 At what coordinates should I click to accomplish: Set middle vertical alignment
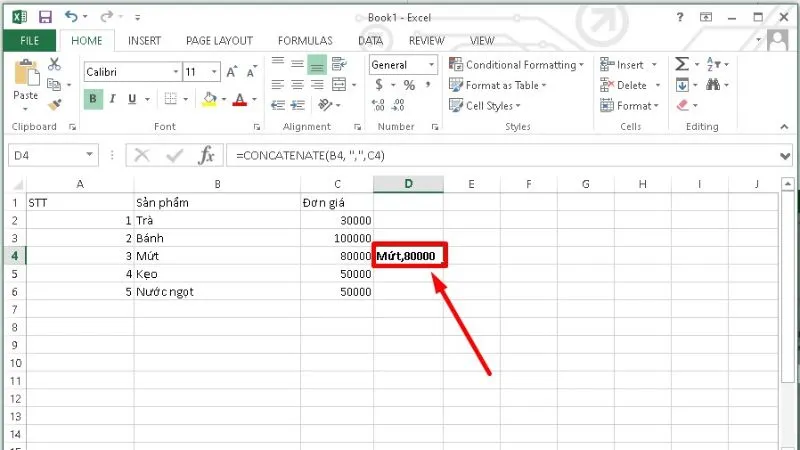click(297, 64)
